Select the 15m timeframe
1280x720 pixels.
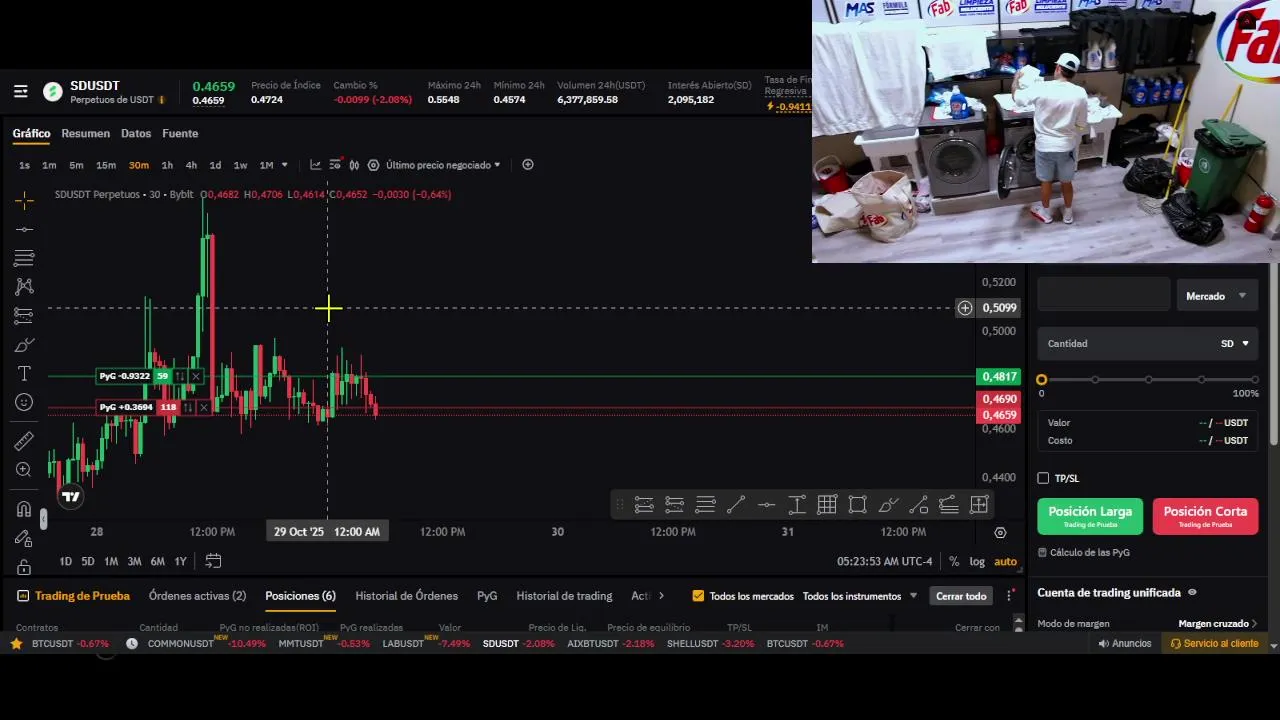click(x=105, y=165)
